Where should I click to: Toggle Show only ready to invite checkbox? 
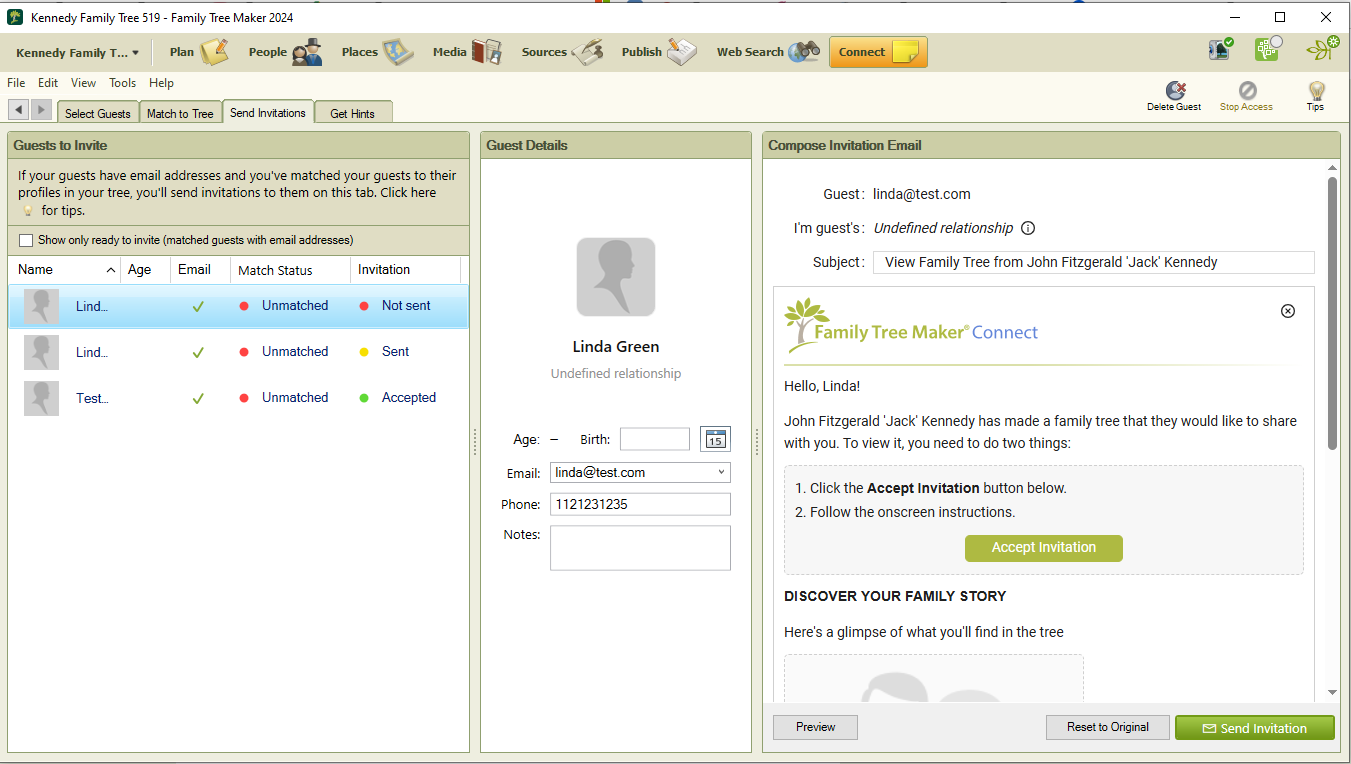(26, 240)
